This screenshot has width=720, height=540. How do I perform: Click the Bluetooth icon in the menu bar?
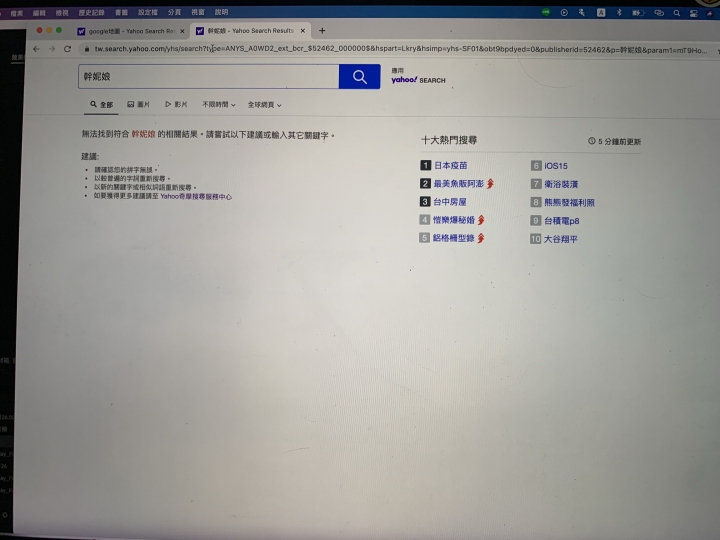coord(619,12)
